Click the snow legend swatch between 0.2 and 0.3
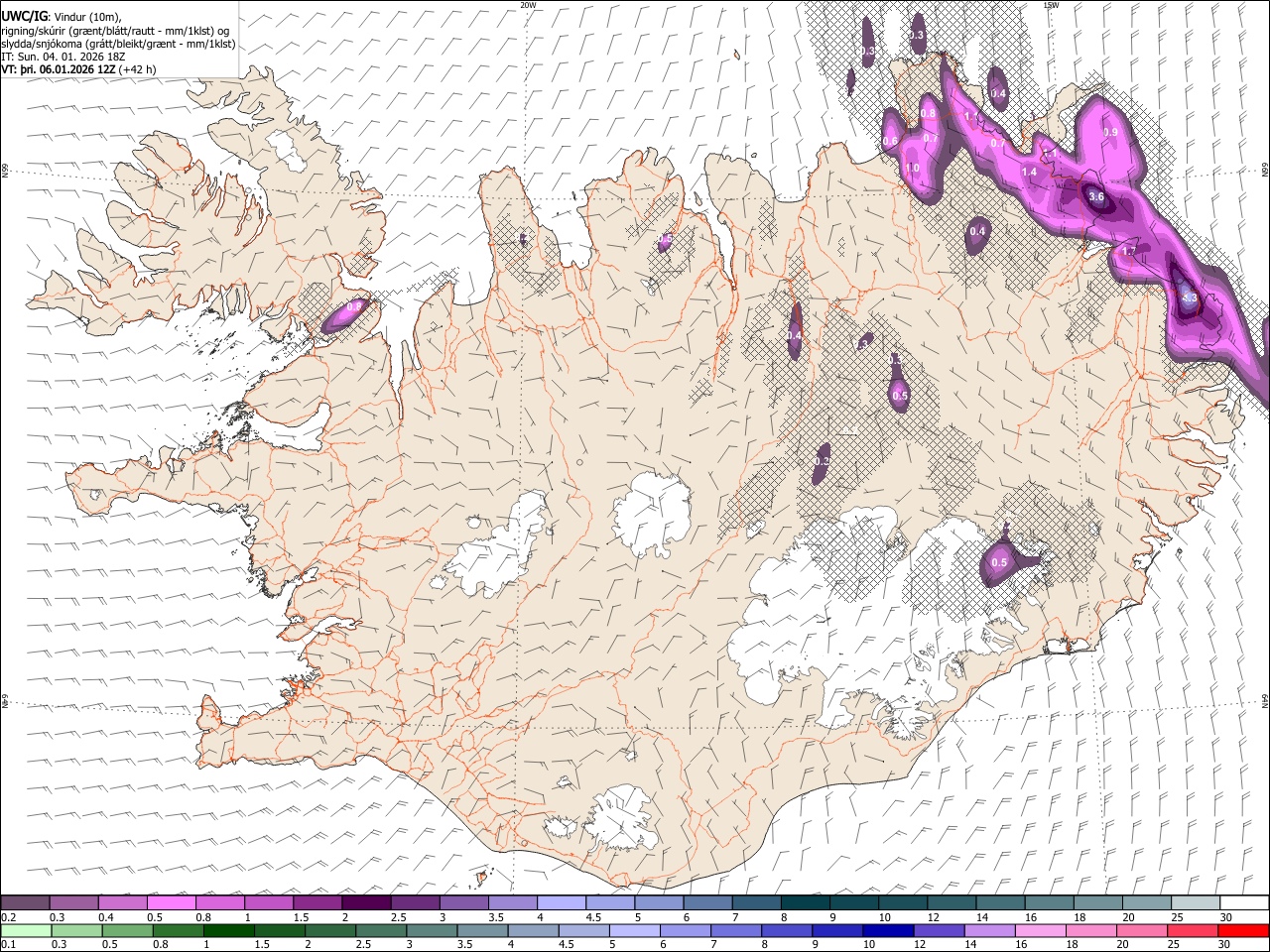The width and height of the screenshot is (1270, 952). [x=25, y=902]
